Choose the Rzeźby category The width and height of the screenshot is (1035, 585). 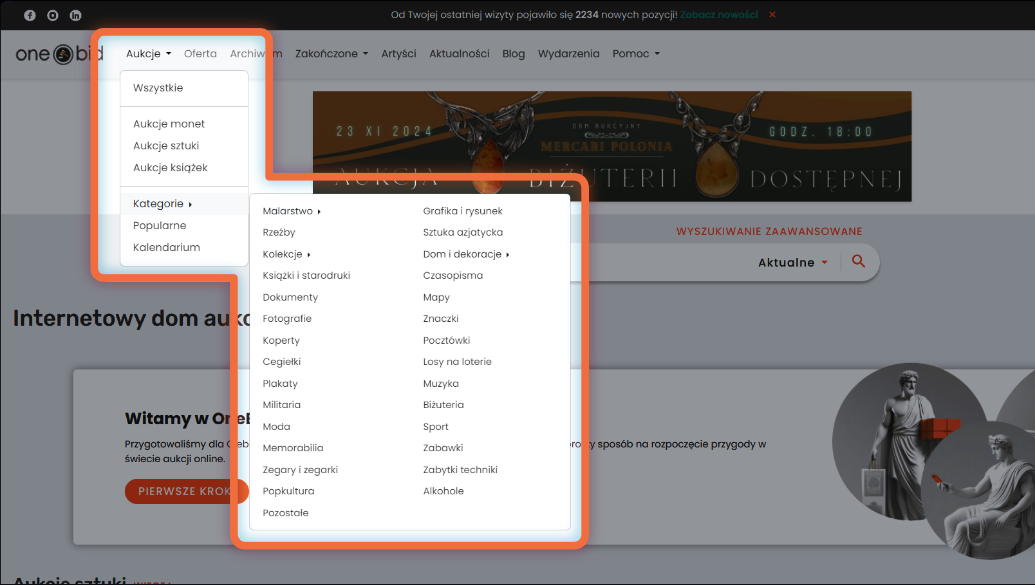pos(279,232)
